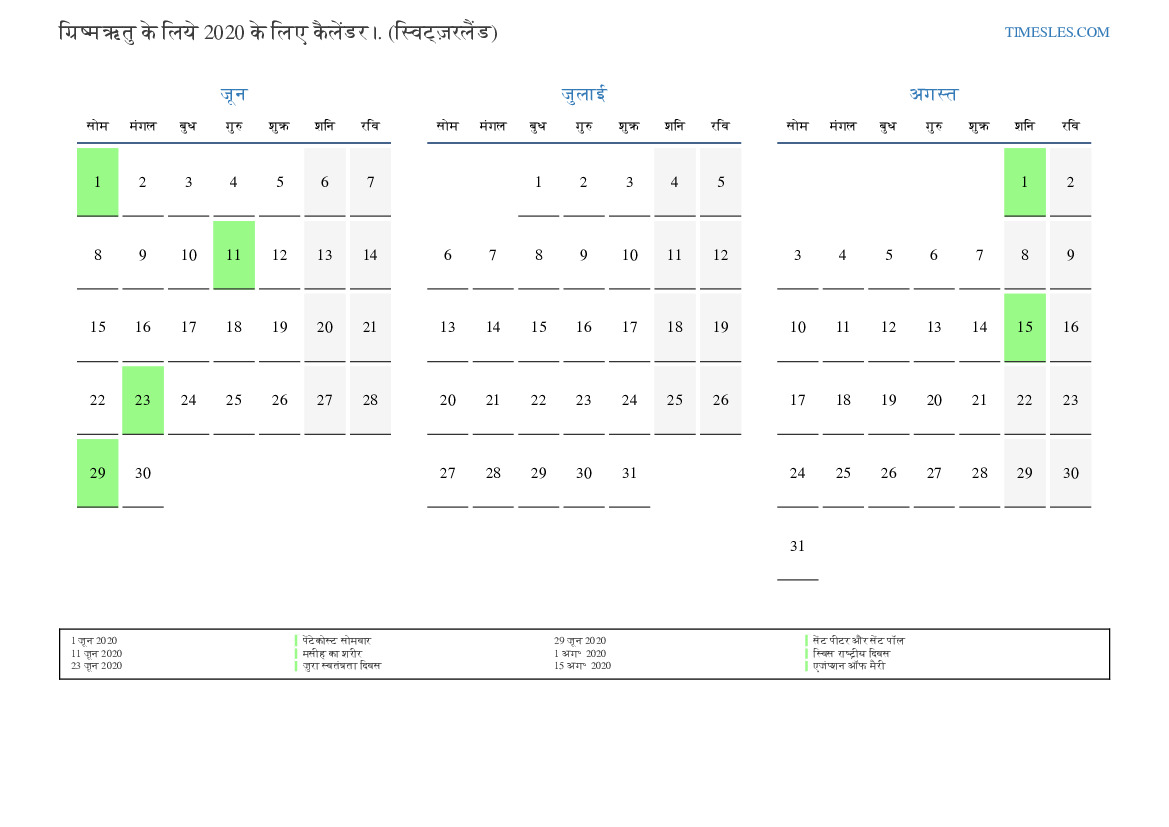Image resolution: width=1169 pixels, height=827 pixels.
Task: Click the जुलाई month heading
Action: (x=583, y=95)
